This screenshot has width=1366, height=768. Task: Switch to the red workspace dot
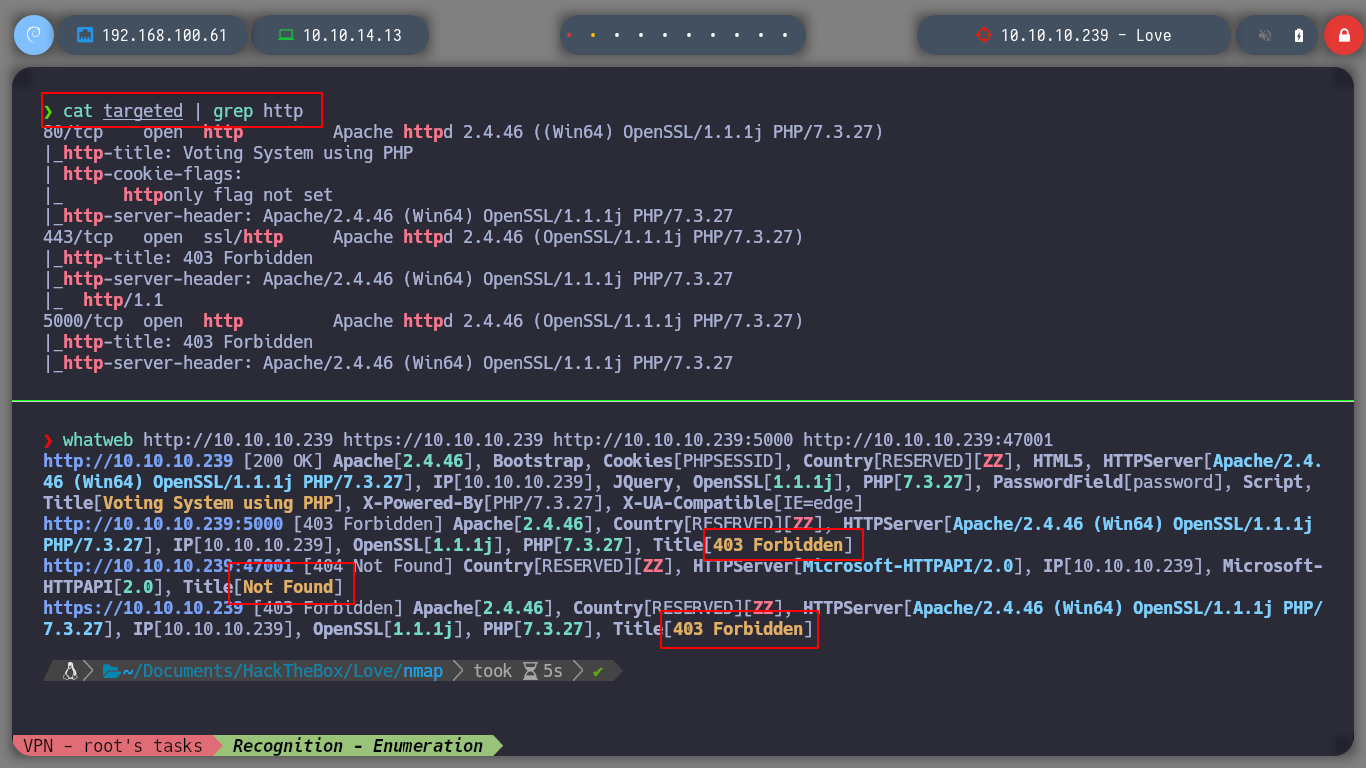click(x=569, y=35)
